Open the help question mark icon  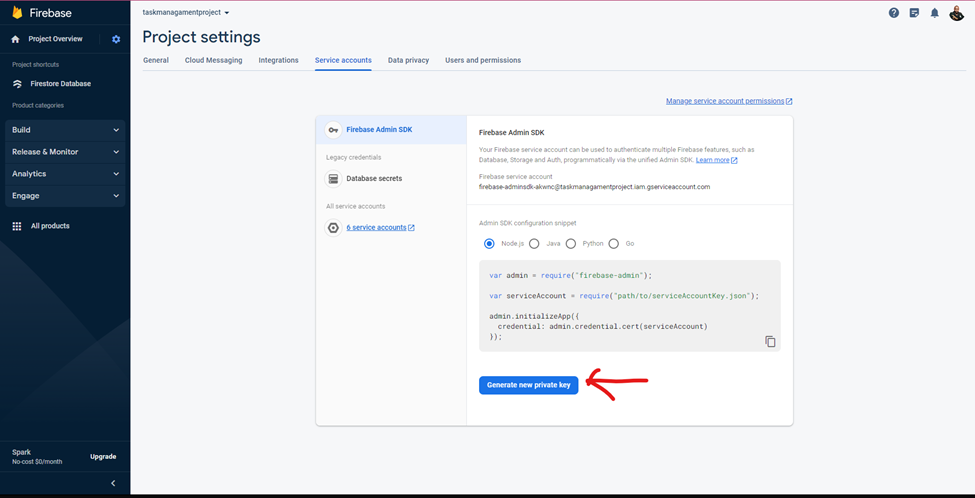tap(894, 13)
